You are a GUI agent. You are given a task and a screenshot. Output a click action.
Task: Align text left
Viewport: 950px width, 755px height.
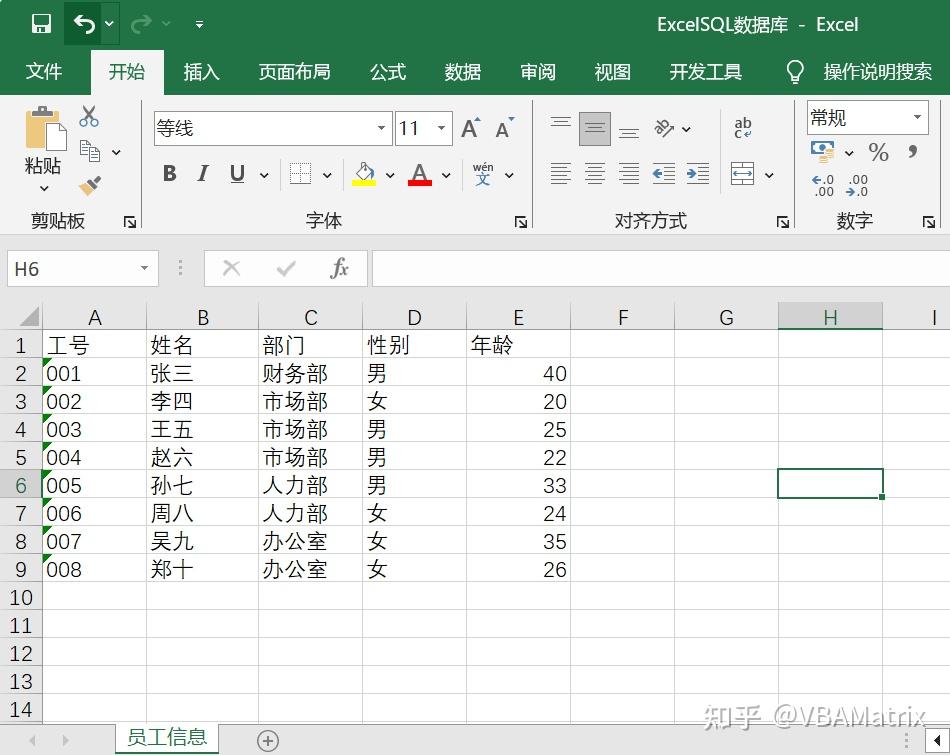[x=560, y=174]
